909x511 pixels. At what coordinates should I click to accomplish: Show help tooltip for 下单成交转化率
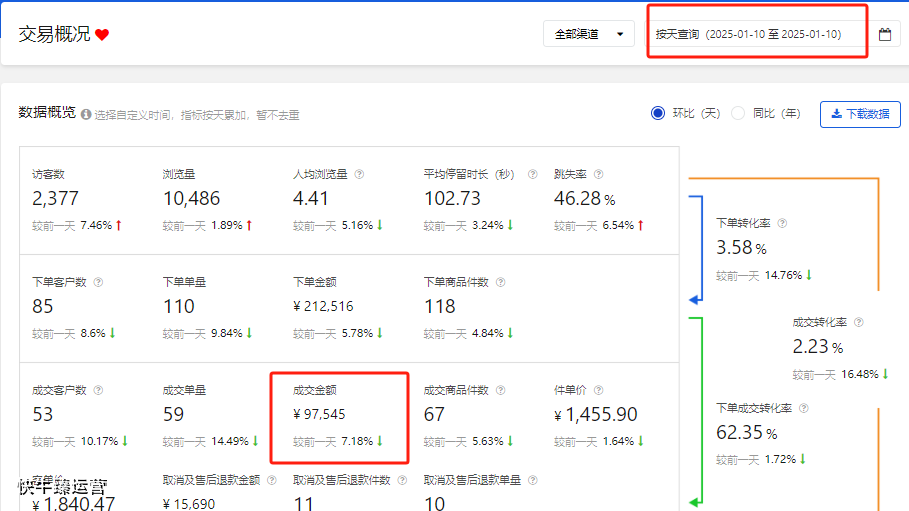(x=804, y=408)
